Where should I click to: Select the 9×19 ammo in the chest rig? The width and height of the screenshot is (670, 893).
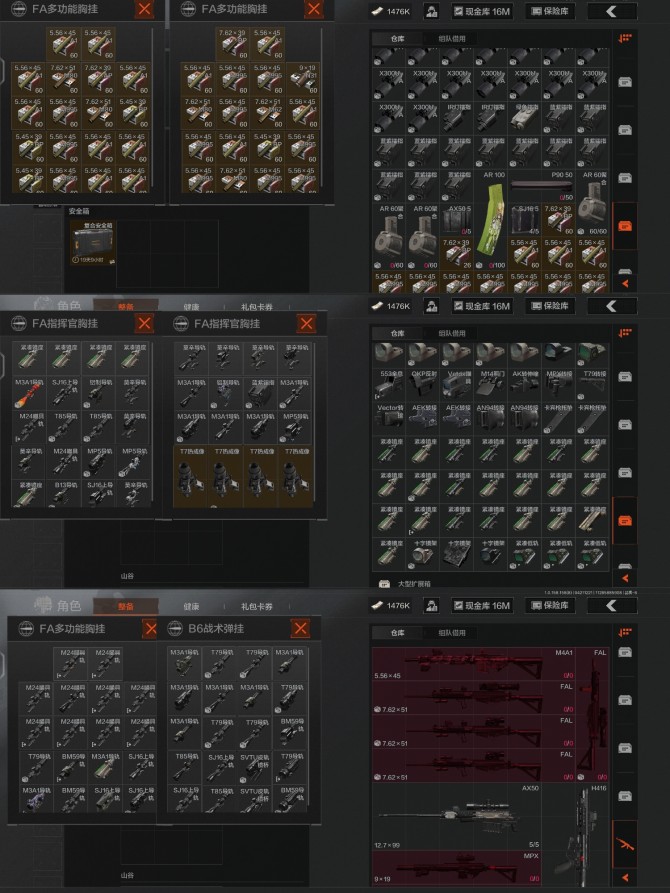point(303,79)
